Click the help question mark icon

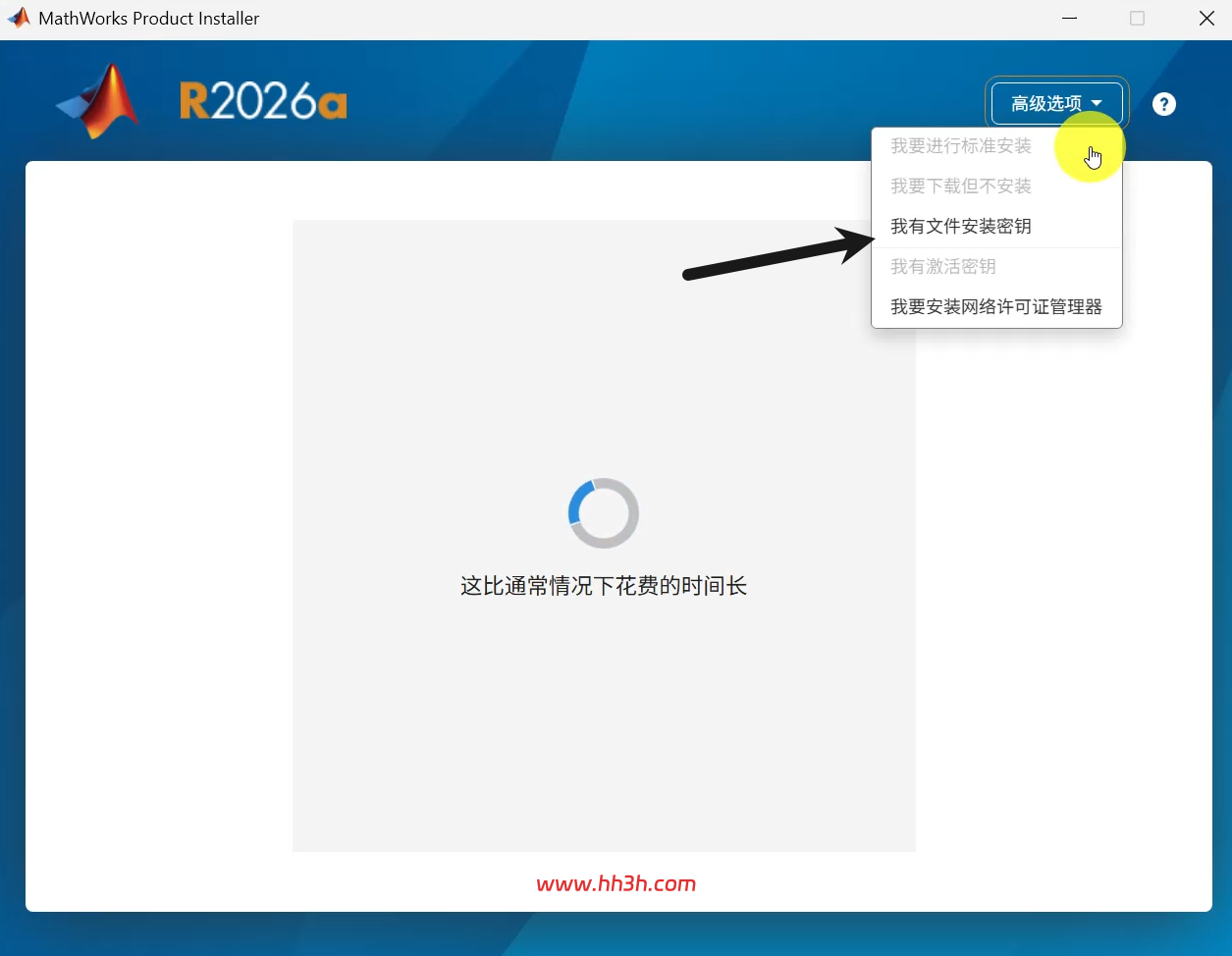pyautogui.click(x=1164, y=104)
